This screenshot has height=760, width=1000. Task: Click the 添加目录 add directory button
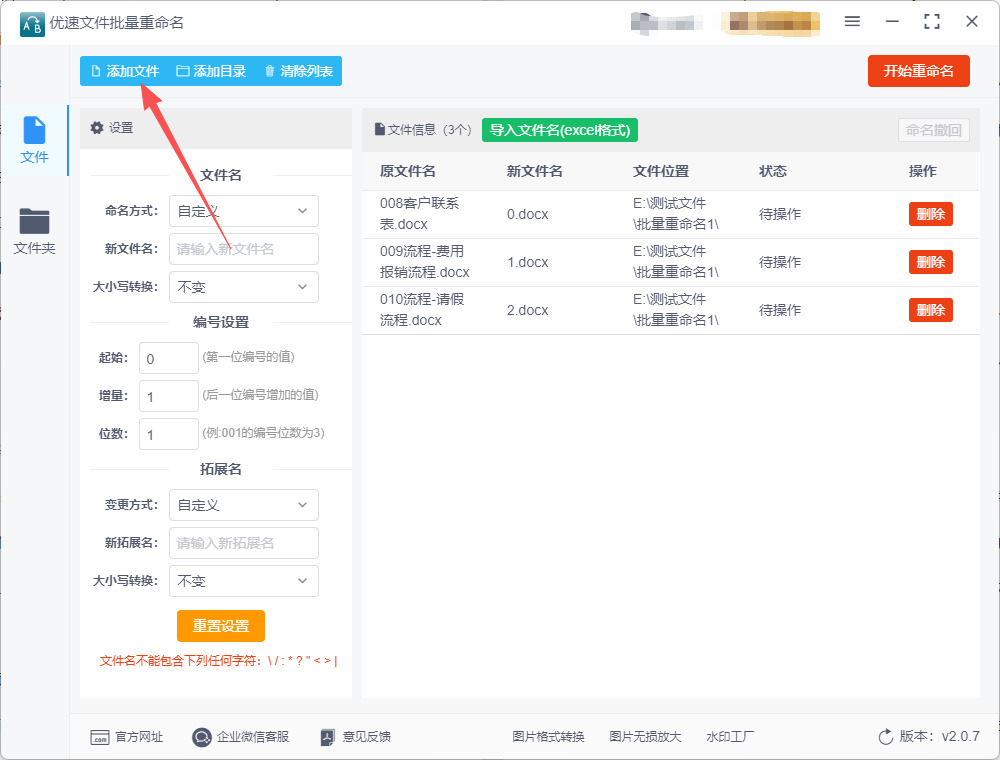211,71
